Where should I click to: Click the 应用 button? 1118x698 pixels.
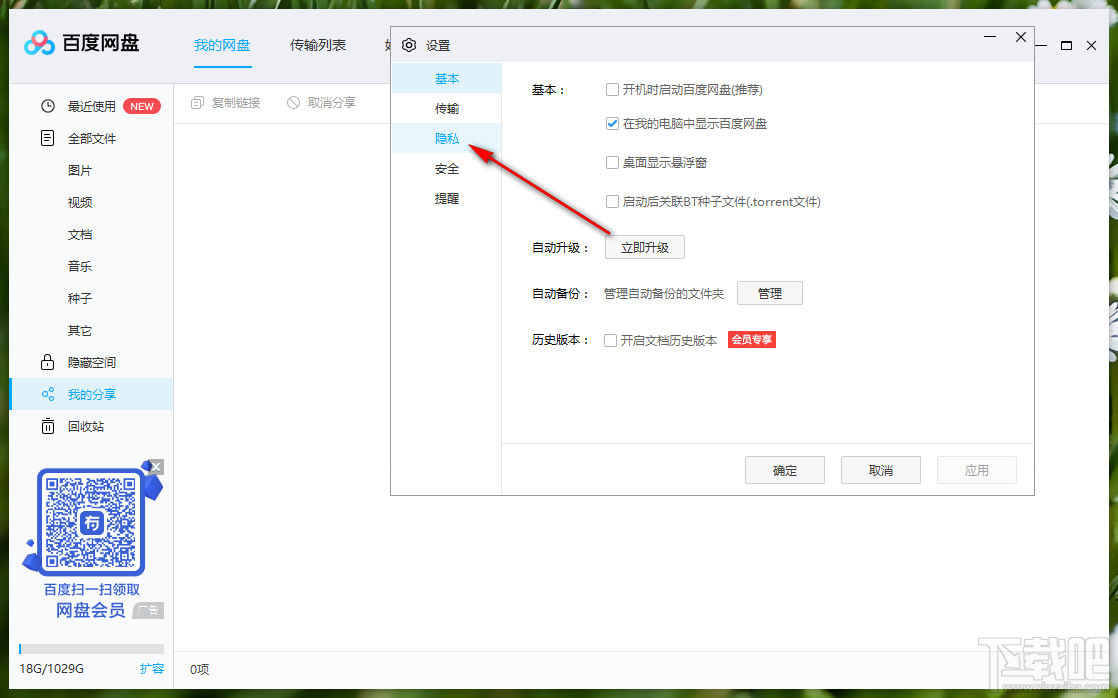point(977,471)
